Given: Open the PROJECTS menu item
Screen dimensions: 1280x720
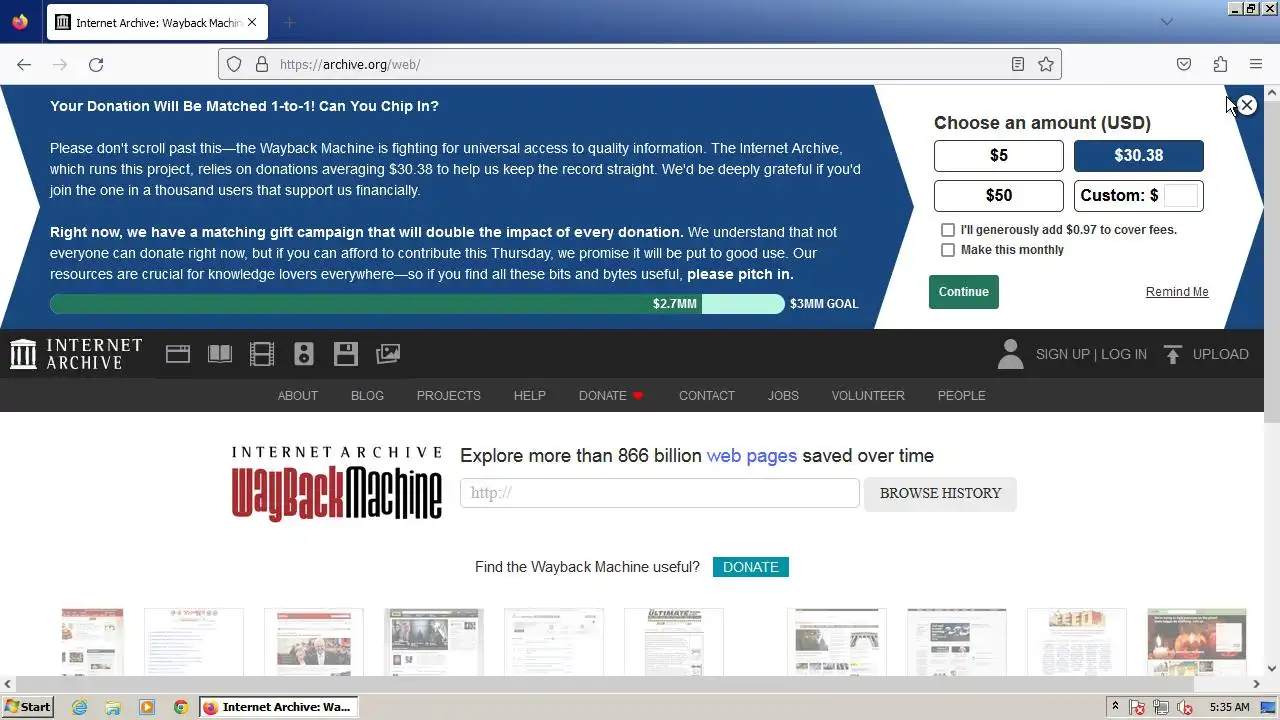Looking at the screenshot, I should [449, 396].
